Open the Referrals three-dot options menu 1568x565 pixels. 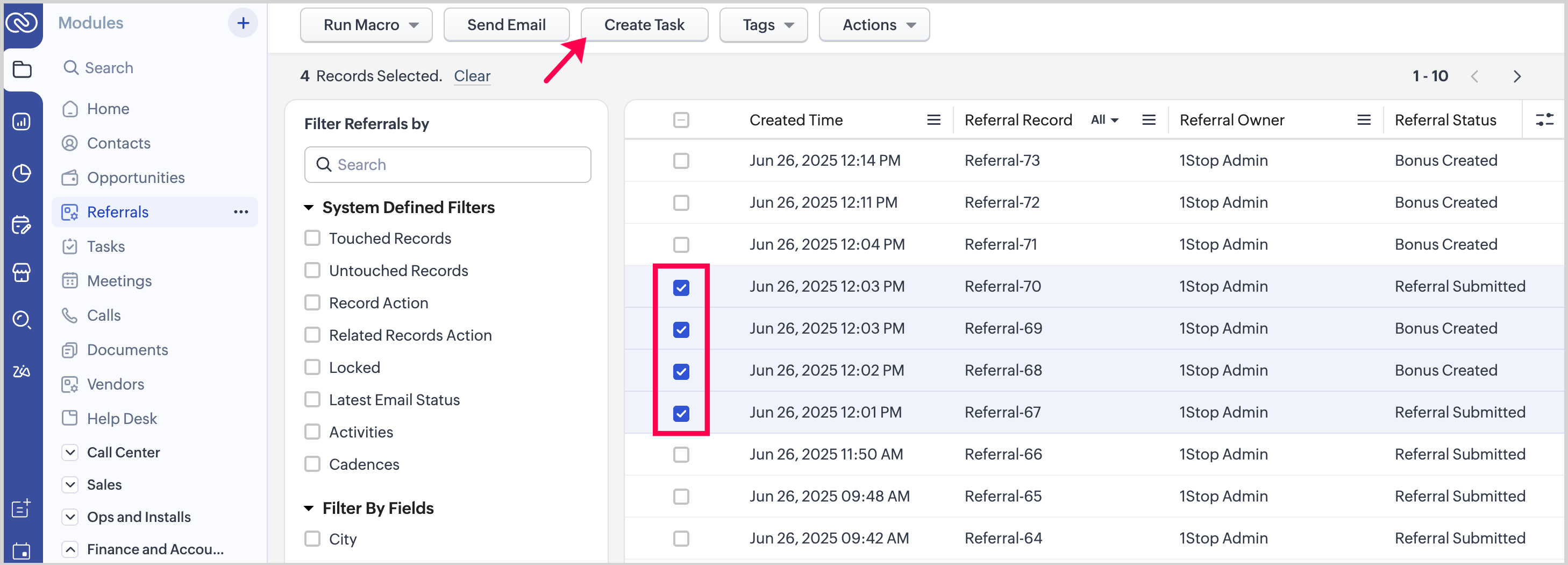[x=241, y=212]
